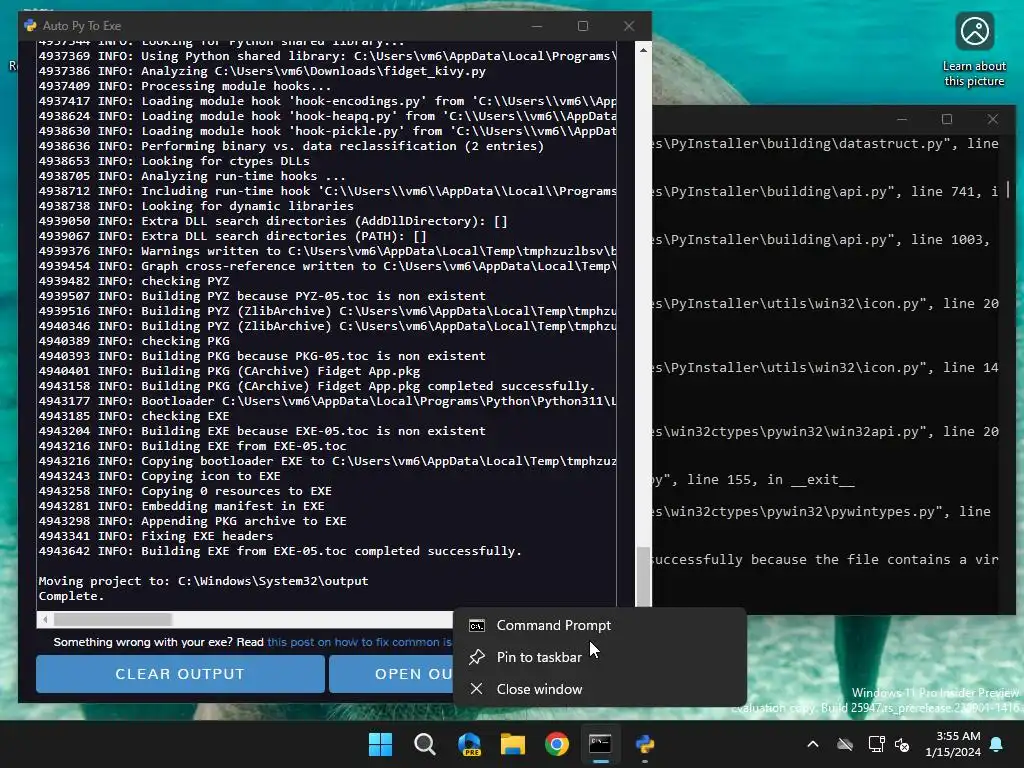This screenshot has width=1024, height=768.
Task: Click 'Looking for ctypes DLLs' line
Action: pyautogui.click(x=174, y=161)
